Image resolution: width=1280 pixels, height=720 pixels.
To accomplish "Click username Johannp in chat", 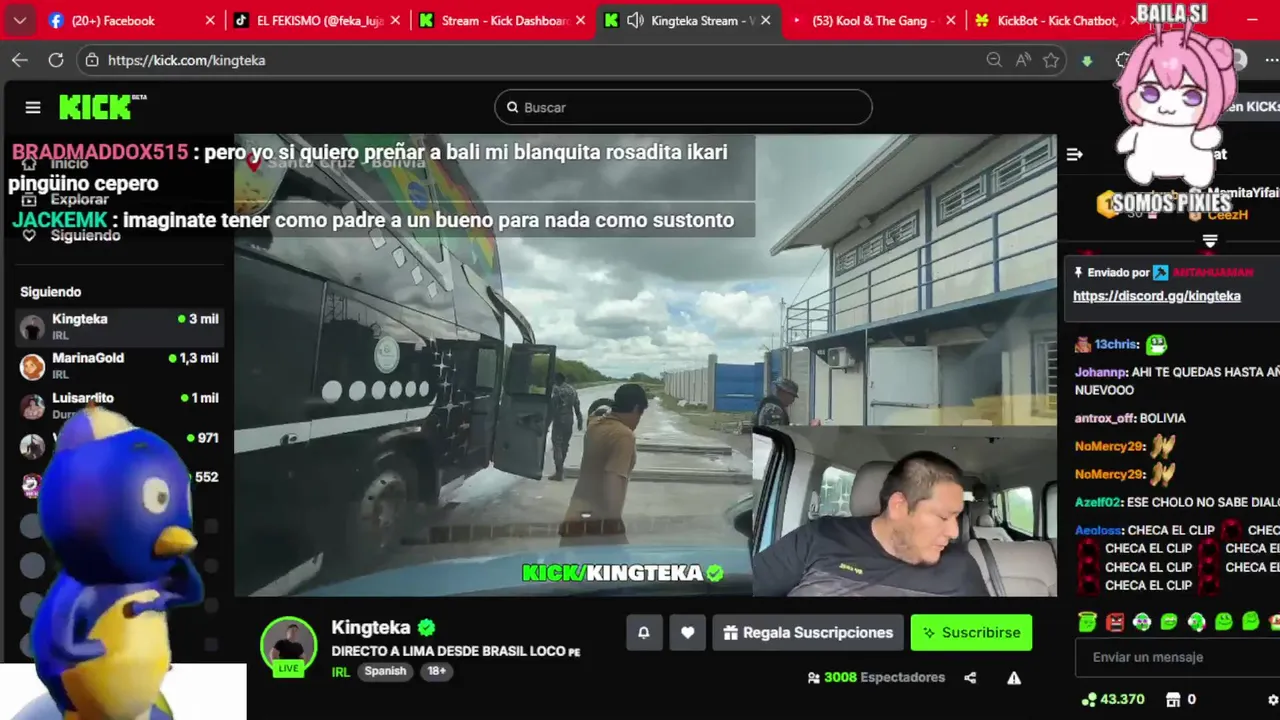I will coord(1099,372).
